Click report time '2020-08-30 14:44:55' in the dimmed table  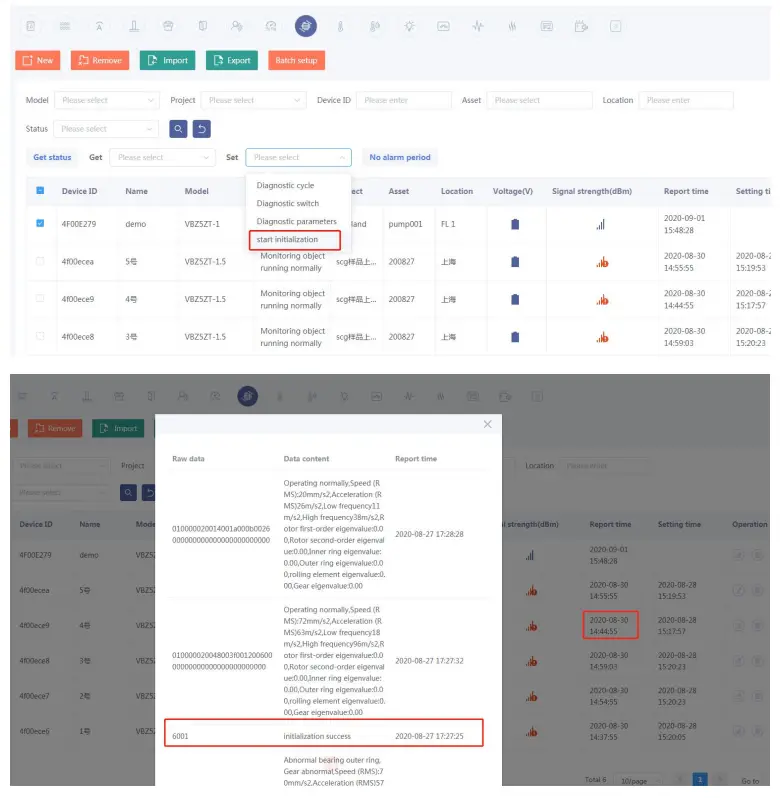[609, 625]
